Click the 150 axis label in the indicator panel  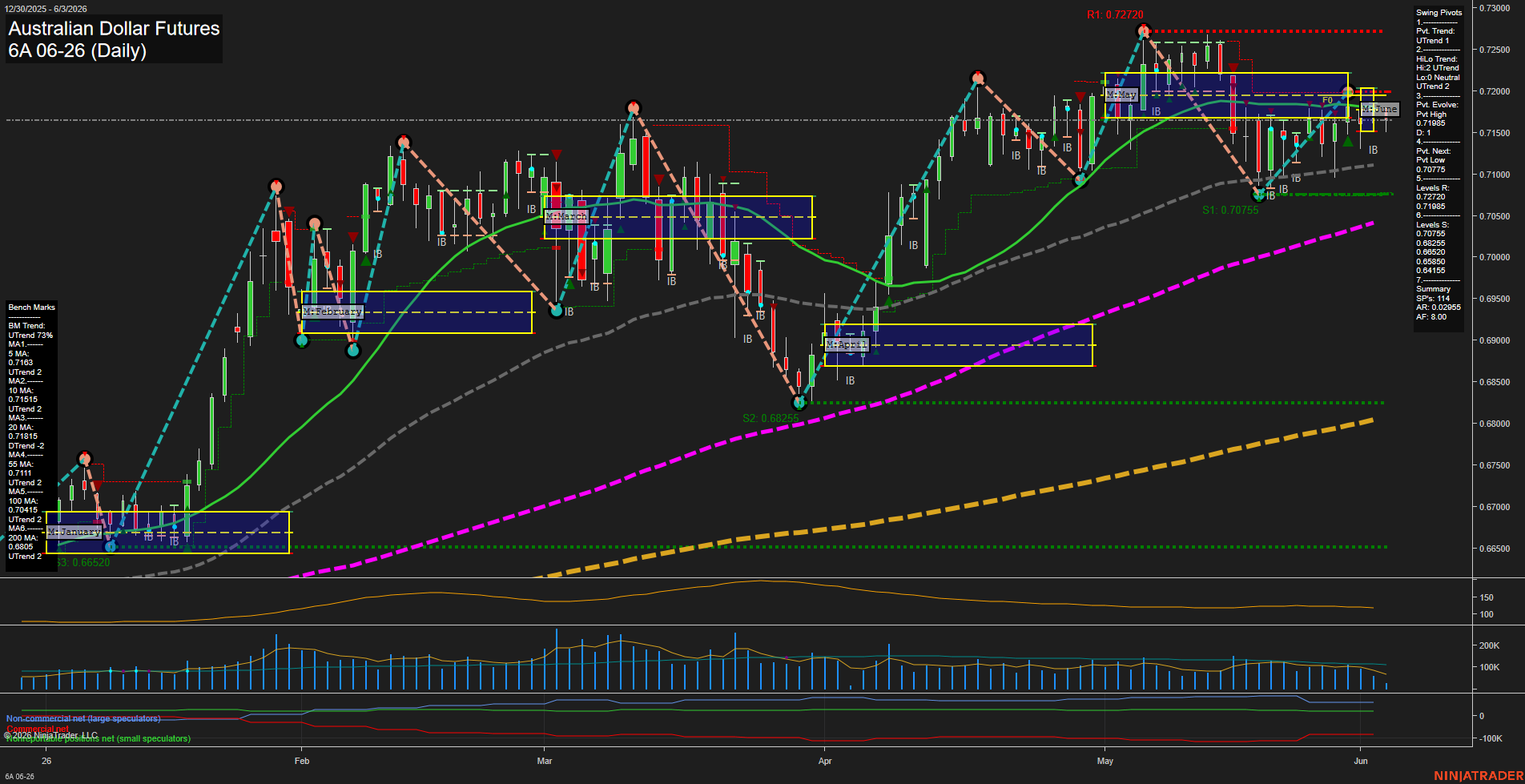tap(1487, 597)
